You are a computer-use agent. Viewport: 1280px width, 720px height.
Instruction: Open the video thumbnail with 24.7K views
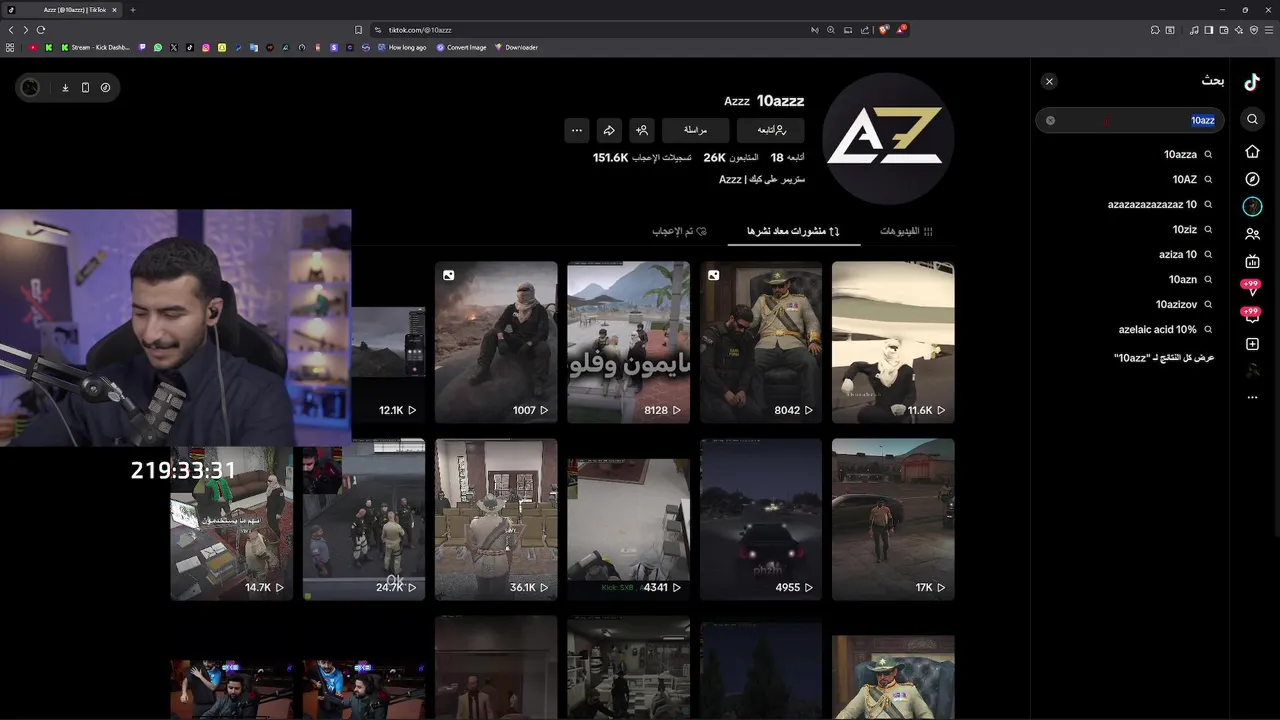(364, 521)
